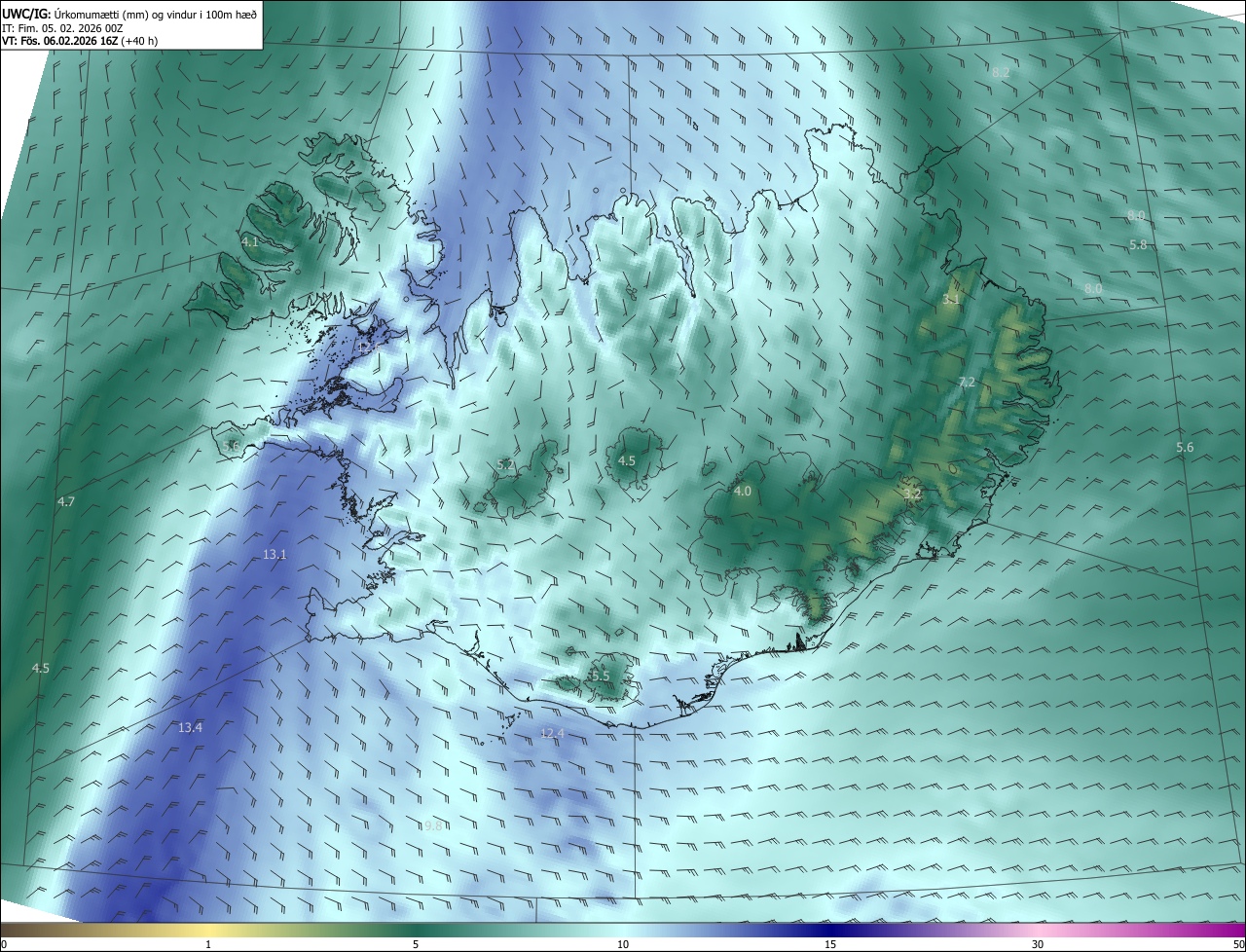Viewport: 1246px width, 952px height.
Task: Click the 13.4 value label on the map
Action: (x=190, y=728)
